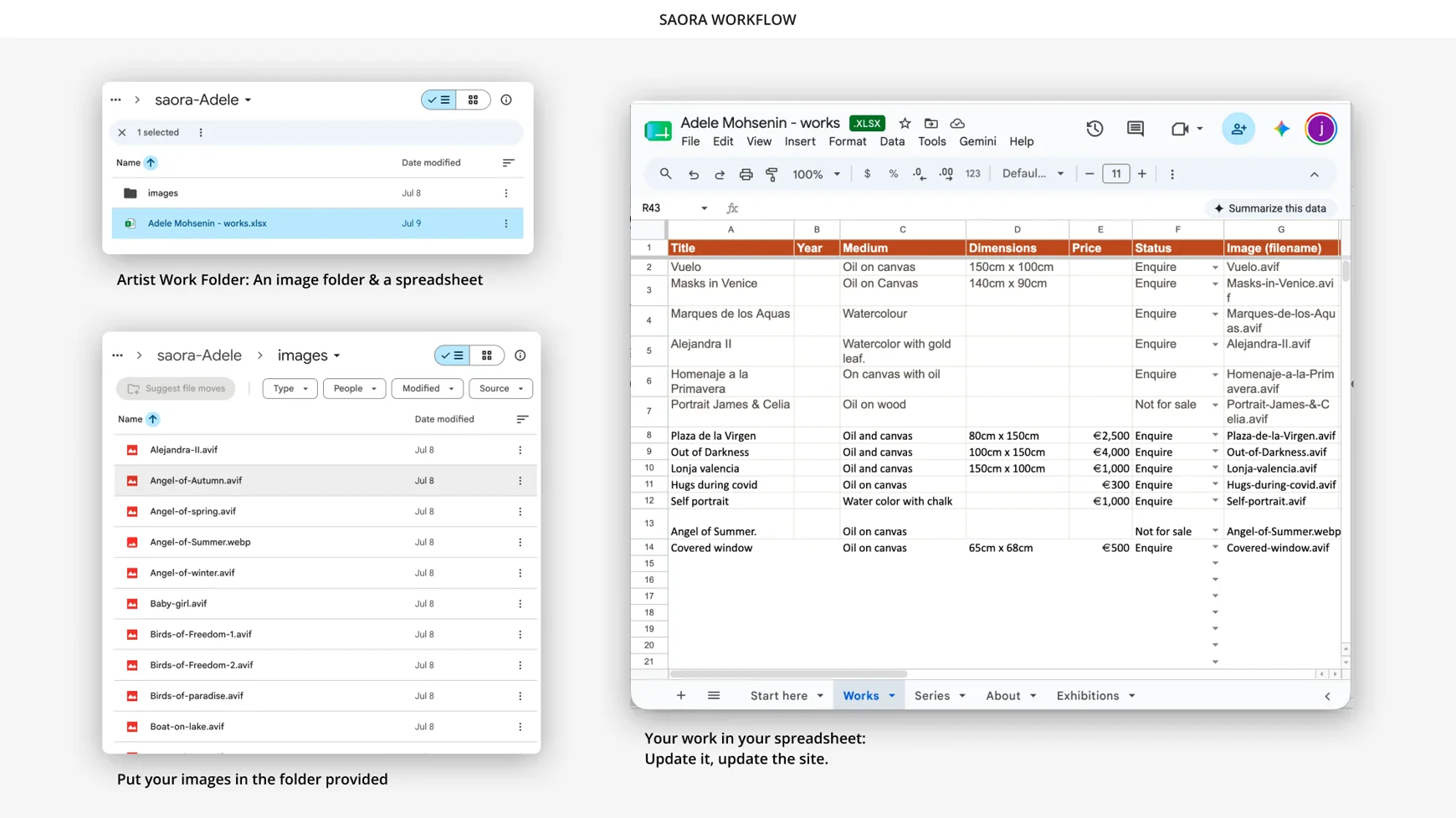Open the Source filter dropdown
The height and width of the screenshot is (818, 1456).
pos(501,388)
